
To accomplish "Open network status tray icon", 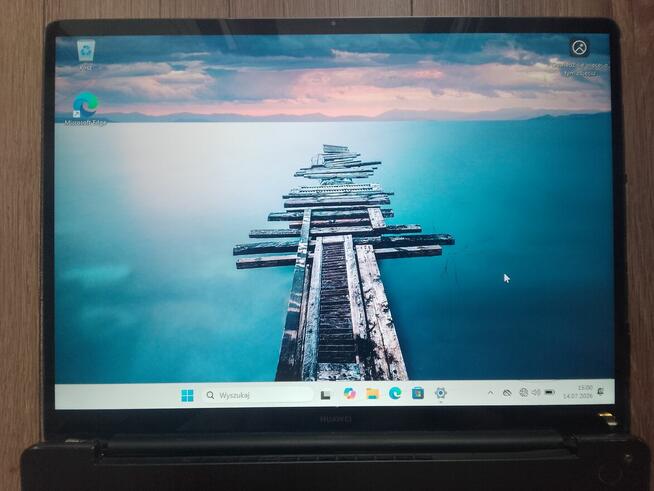I will (x=523, y=393).
